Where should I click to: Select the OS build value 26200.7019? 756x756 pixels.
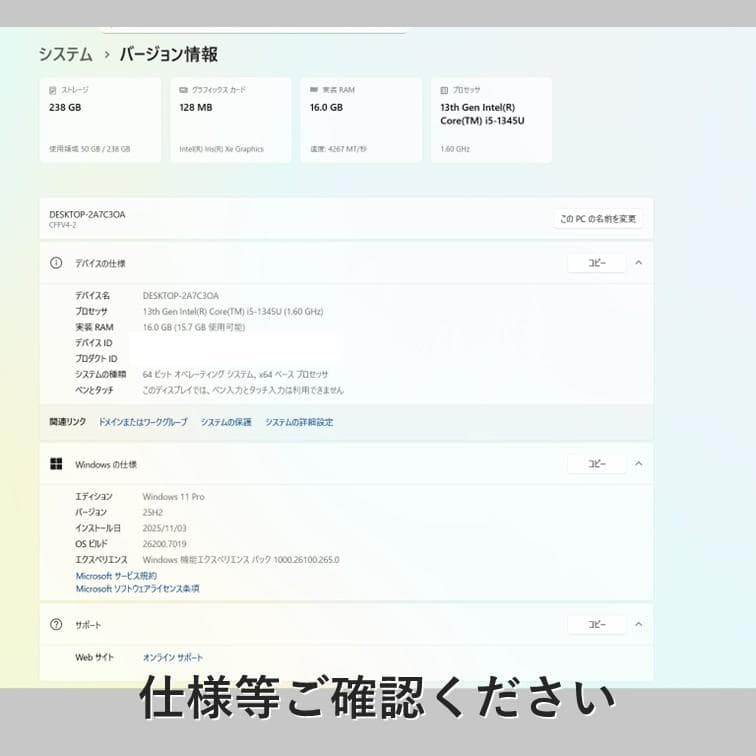click(164, 544)
